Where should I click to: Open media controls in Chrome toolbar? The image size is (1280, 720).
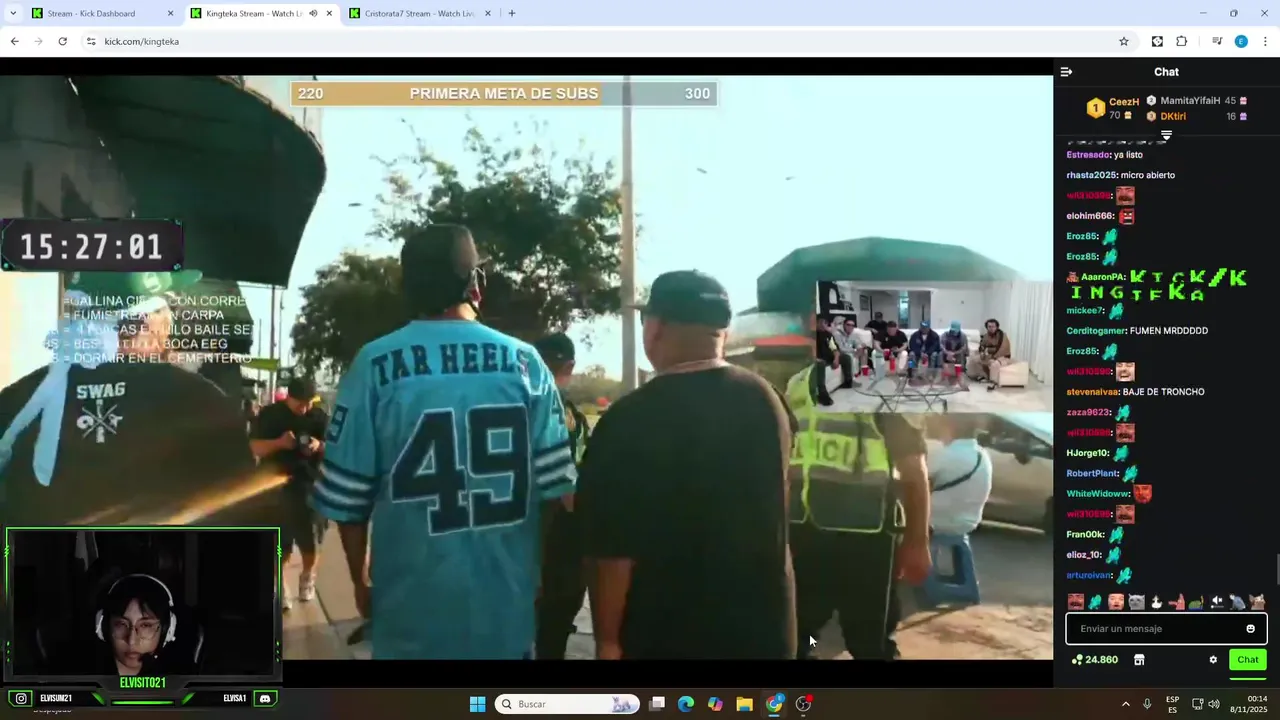1217,41
